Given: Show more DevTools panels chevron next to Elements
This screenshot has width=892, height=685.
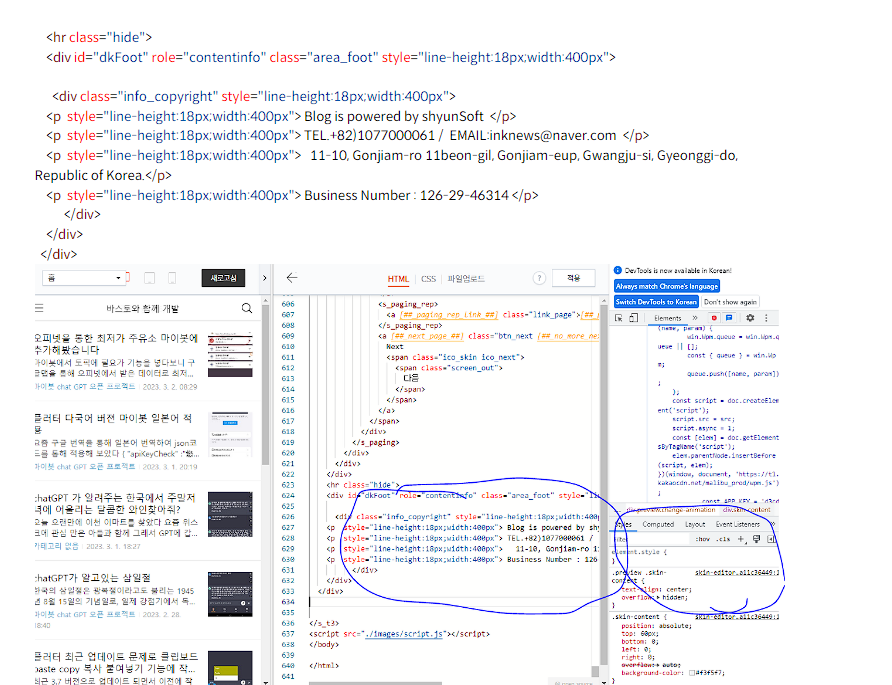Looking at the screenshot, I should click(x=695, y=318).
